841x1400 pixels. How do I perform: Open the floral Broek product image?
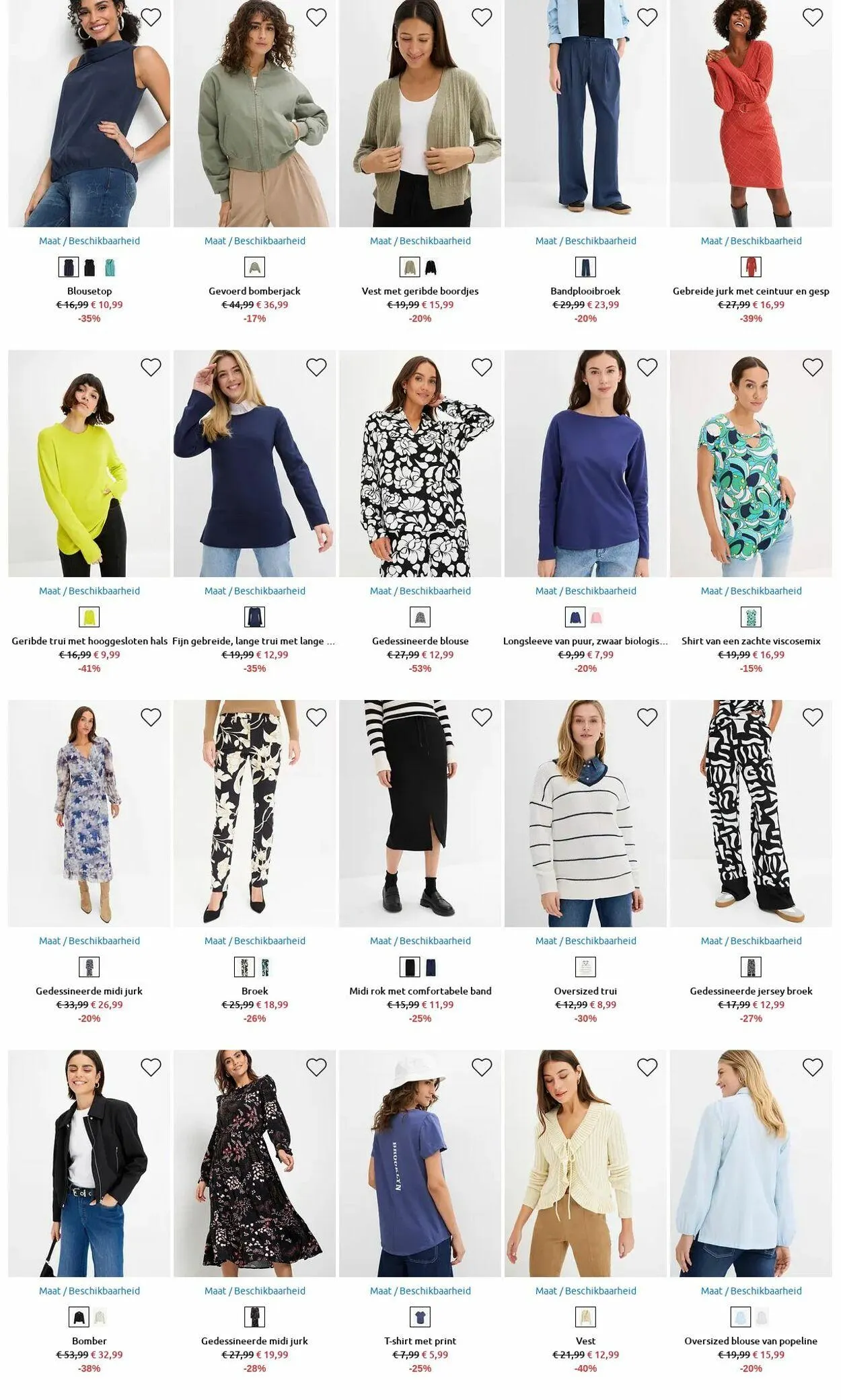tap(254, 814)
